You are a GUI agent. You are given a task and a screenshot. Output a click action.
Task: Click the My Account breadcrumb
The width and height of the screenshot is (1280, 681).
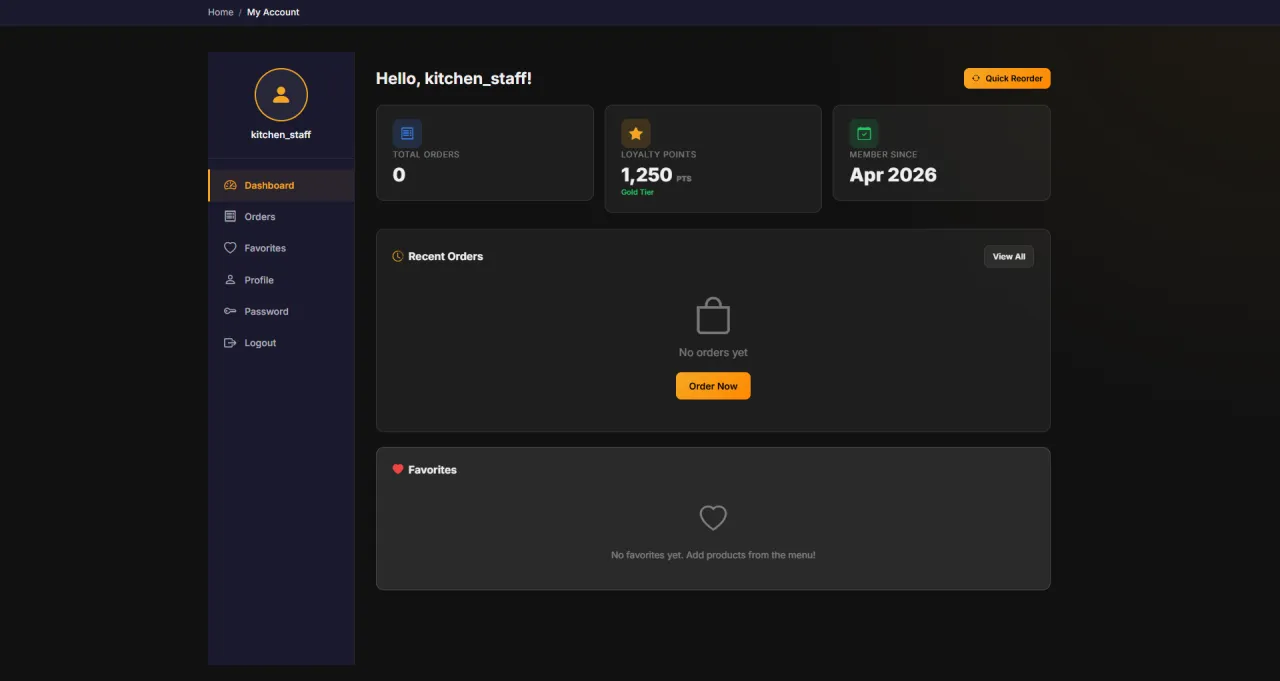point(273,12)
